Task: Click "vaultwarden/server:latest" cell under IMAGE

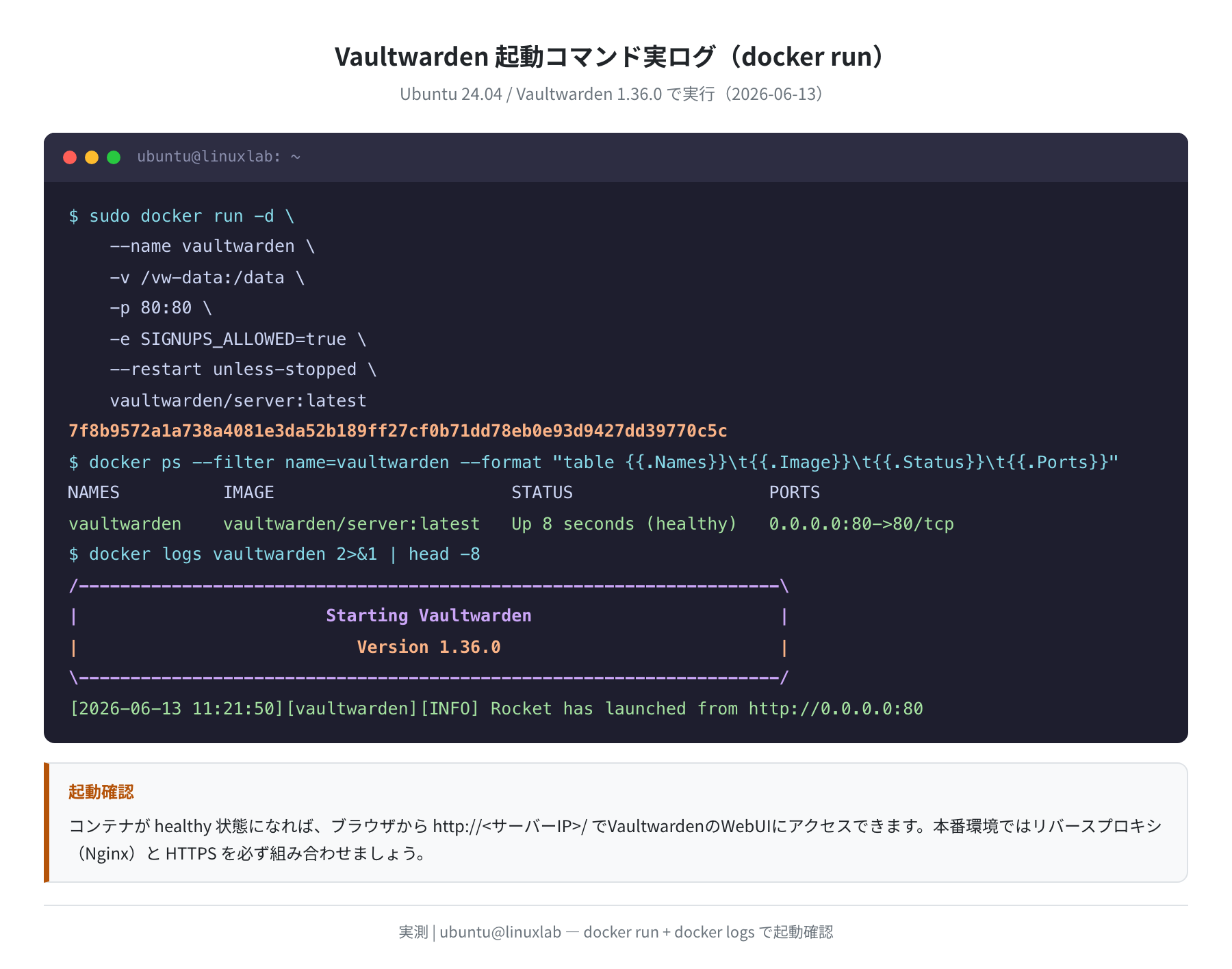Action: (352, 524)
